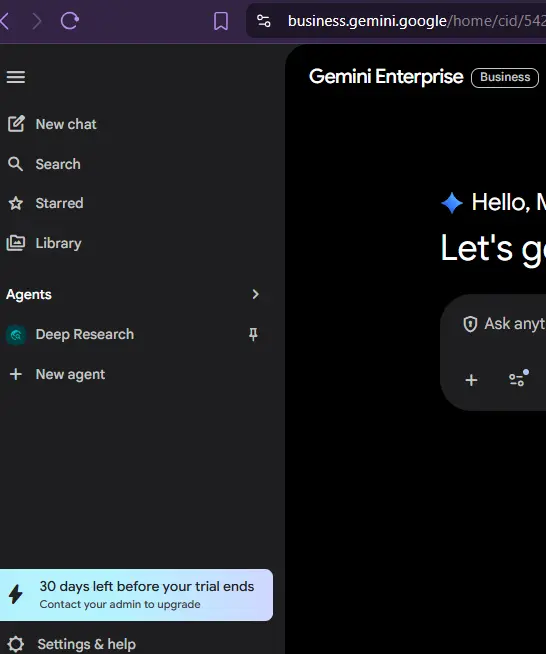546x654 pixels.
Task: Click the lightning bolt trial icon
Action: [x=16, y=594]
